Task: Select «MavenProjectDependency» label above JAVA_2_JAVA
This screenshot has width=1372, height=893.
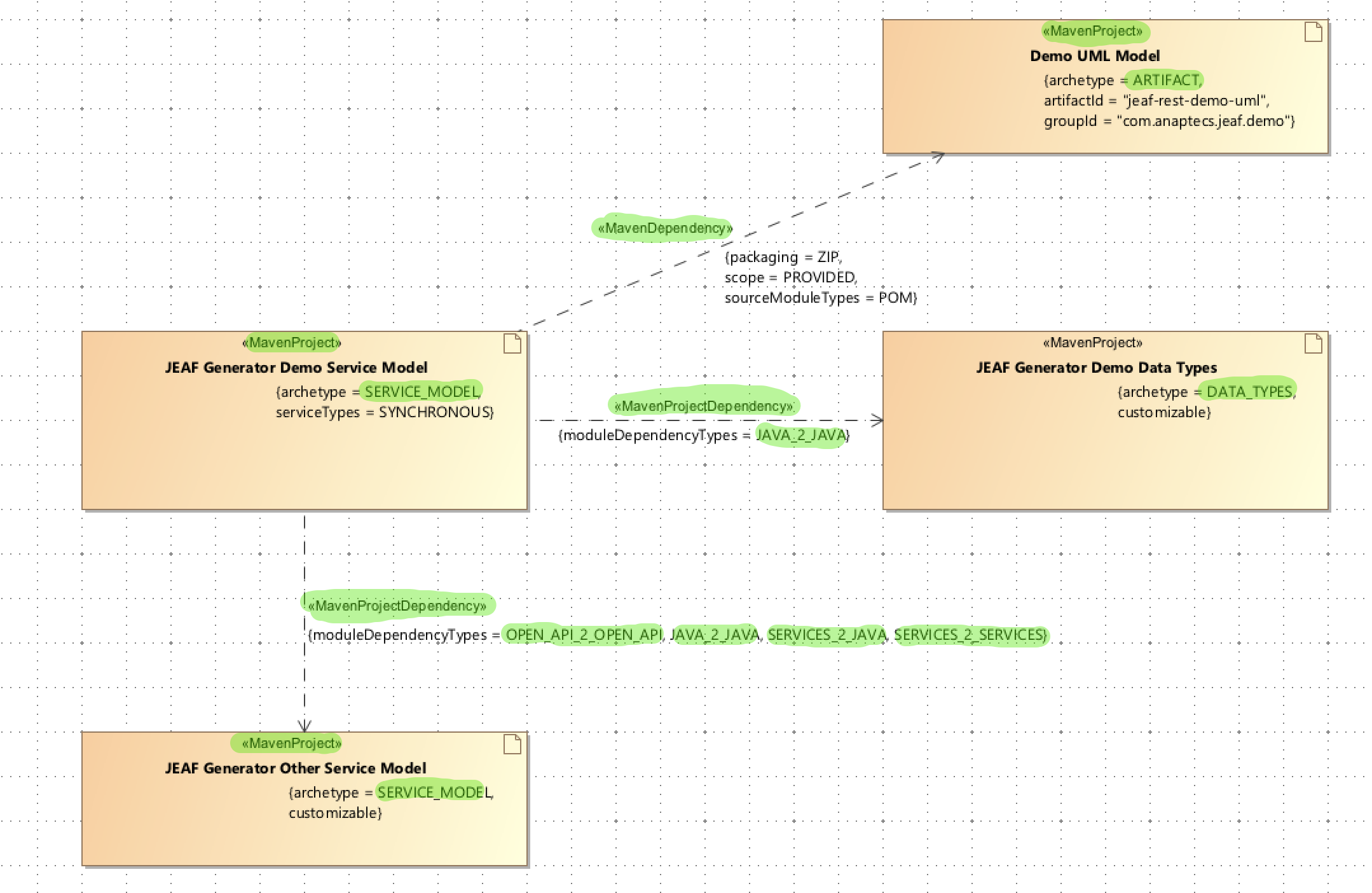Action: [704, 406]
